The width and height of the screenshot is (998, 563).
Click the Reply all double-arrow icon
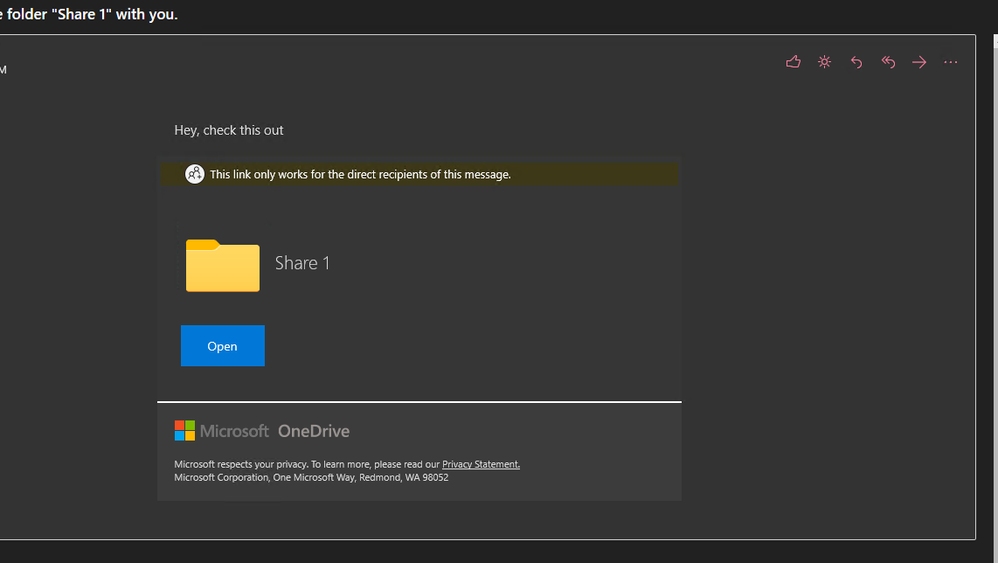(x=888, y=62)
